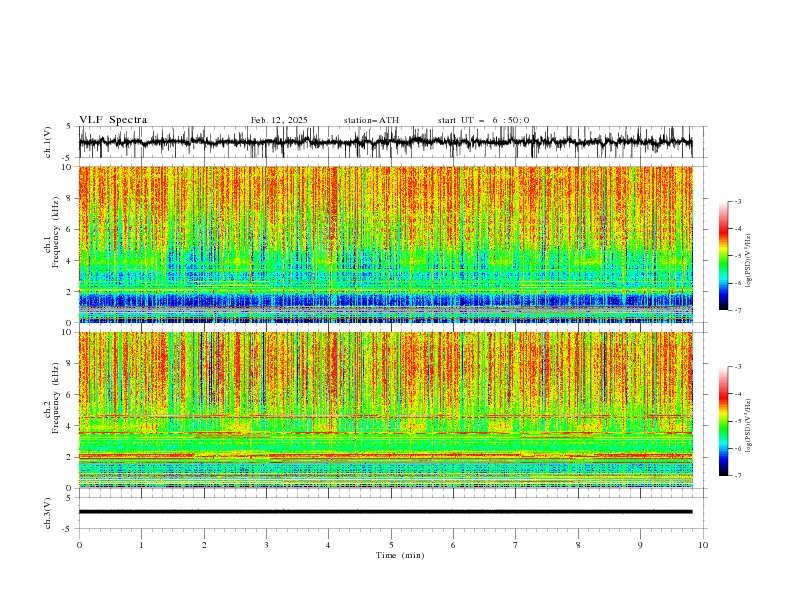Click the "8" kHz tick on ch.1 frequency axis
Image resolution: width=792 pixels, height=612 pixels.
[71, 198]
